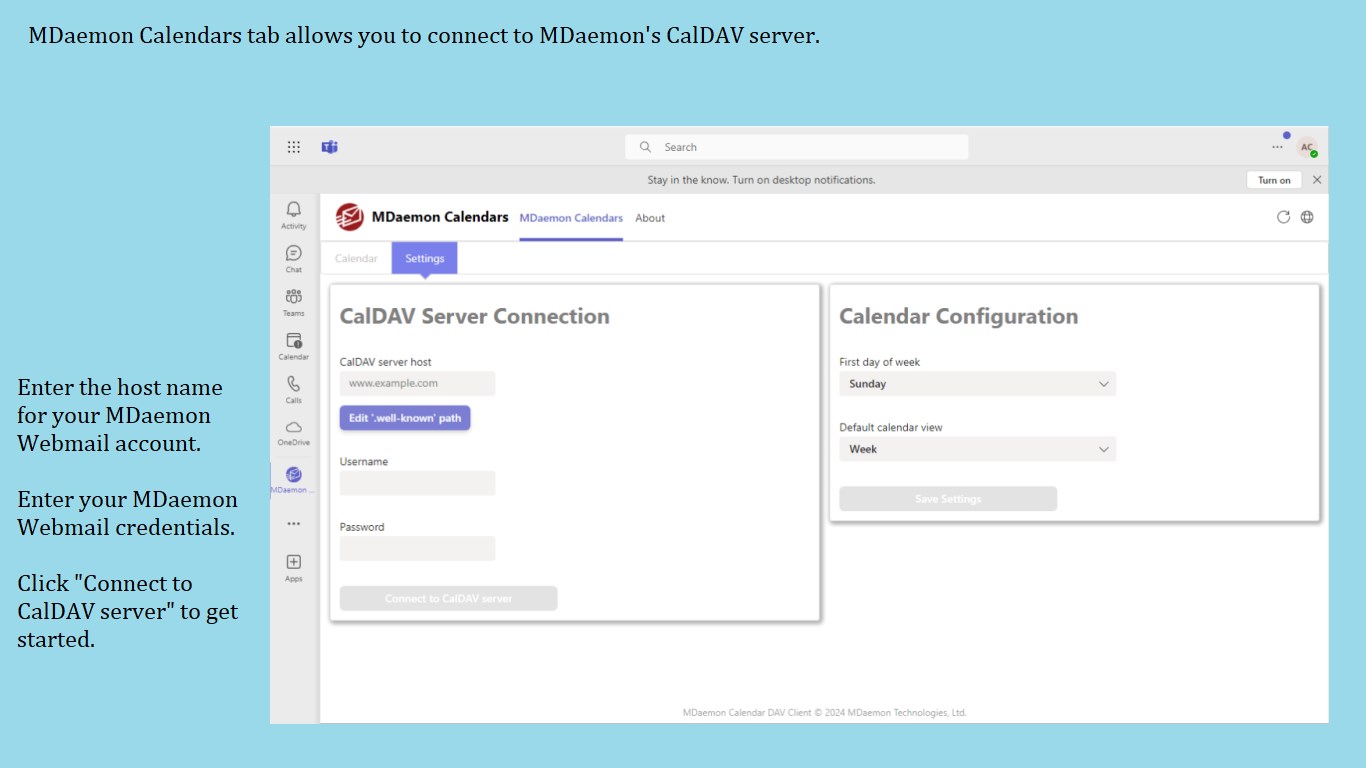Turn on desktop notifications
1366x768 pixels.
(1274, 180)
